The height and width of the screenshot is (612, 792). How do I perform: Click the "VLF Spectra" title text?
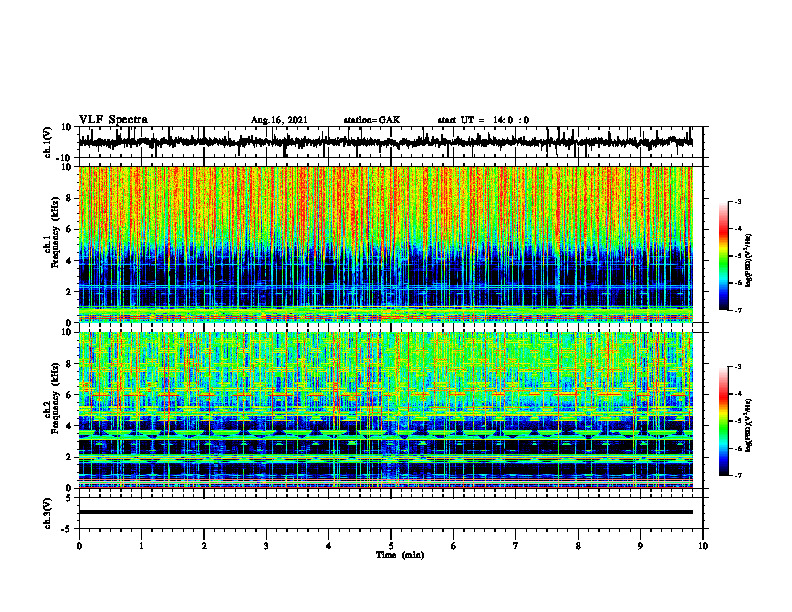[113, 120]
